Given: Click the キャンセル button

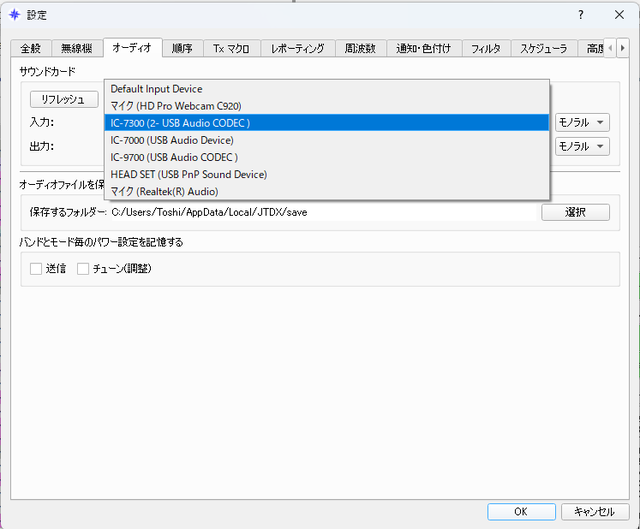Looking at the screenshot, I should tap(595, 511).
